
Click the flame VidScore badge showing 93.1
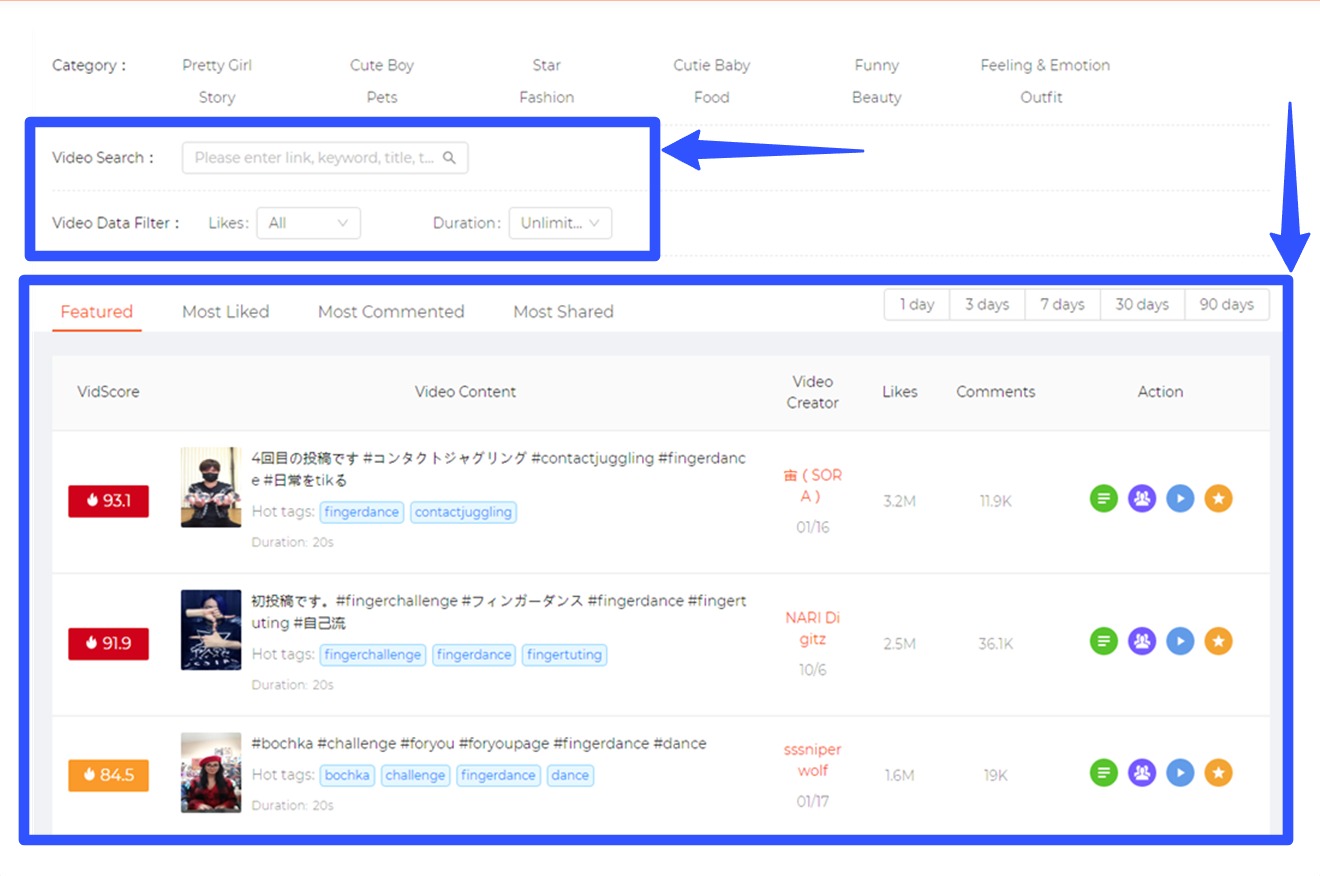108,501
